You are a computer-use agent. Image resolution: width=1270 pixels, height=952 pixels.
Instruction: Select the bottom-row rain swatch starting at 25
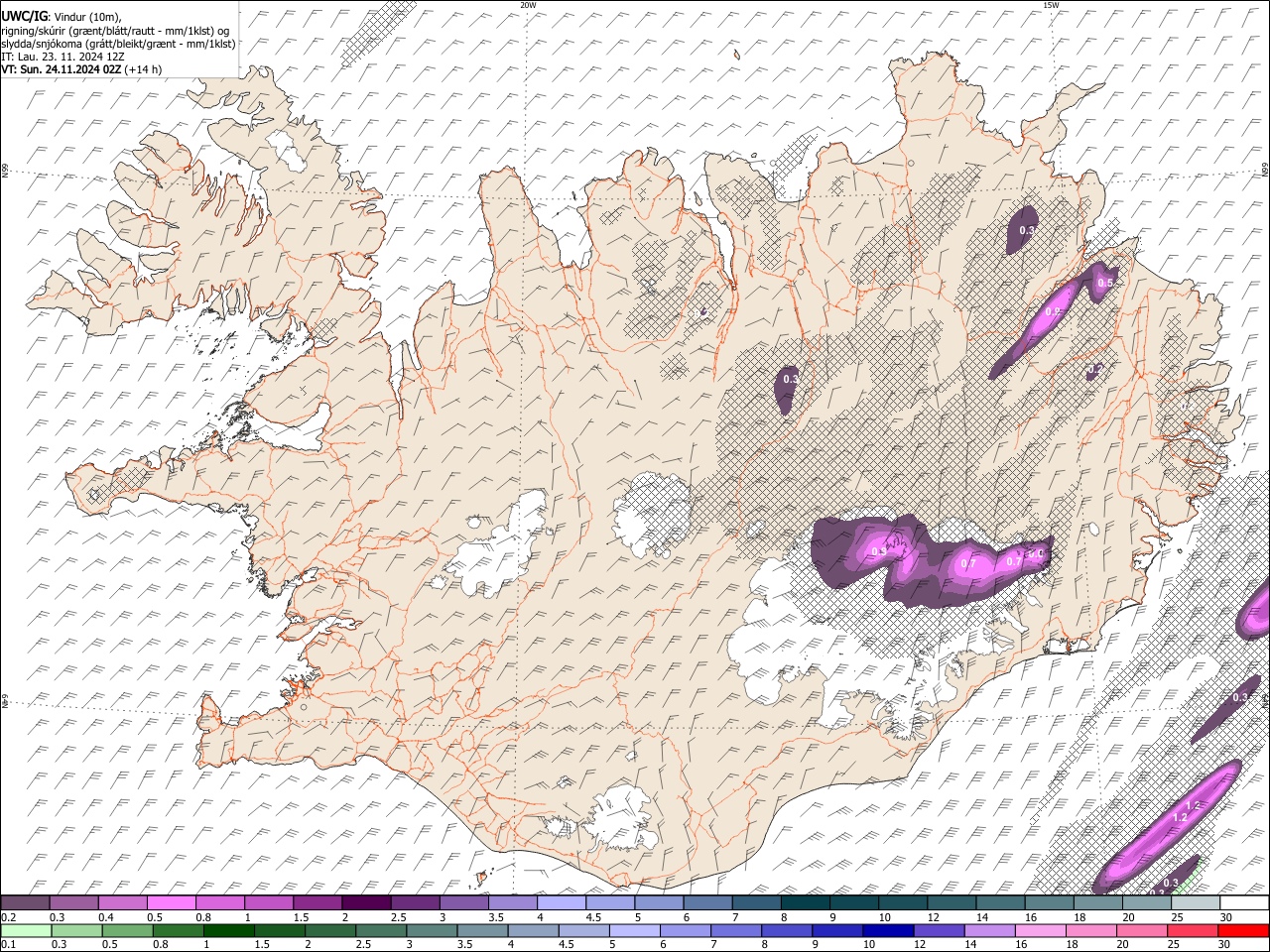(x=1193, y=930)
